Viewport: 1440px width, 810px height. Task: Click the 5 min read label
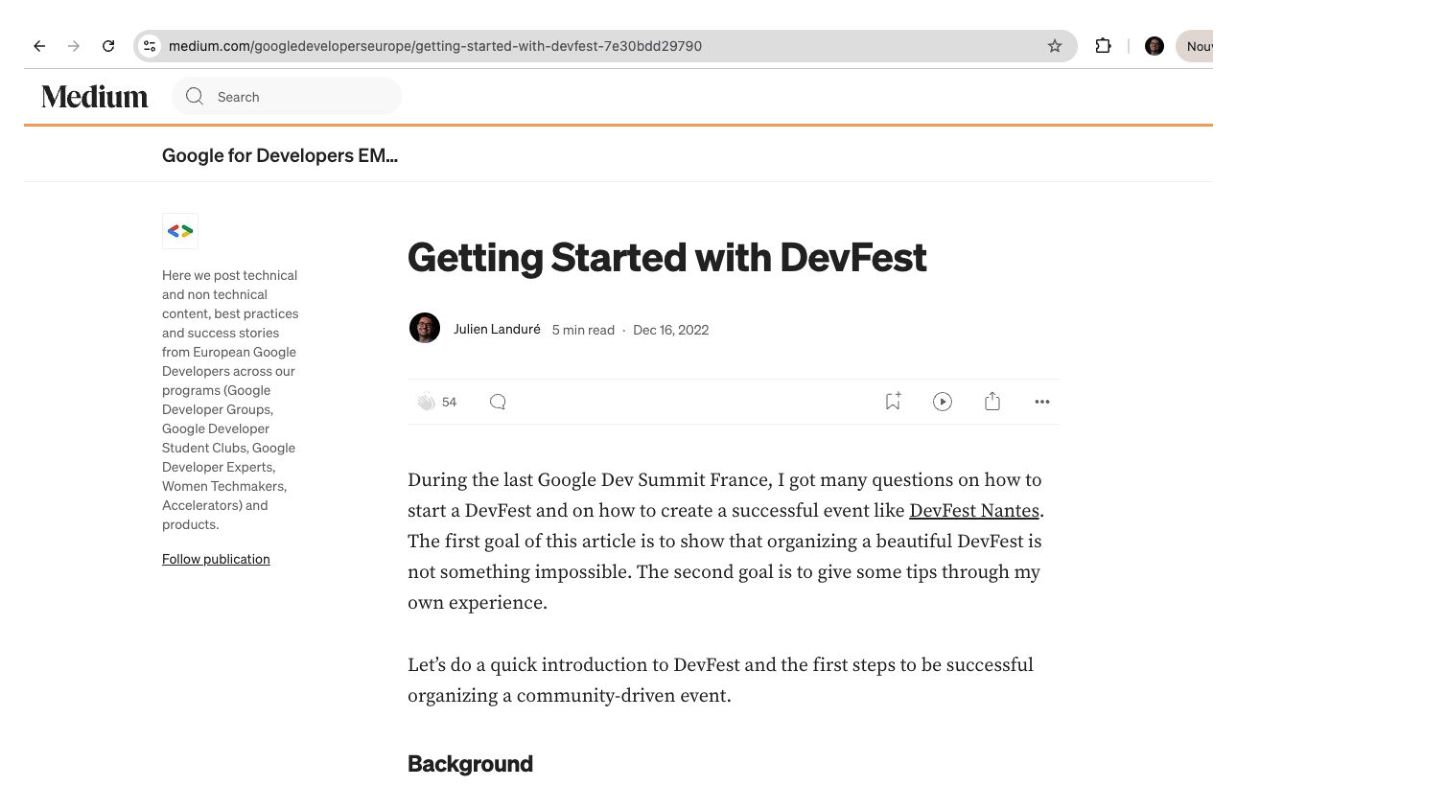coord(583,330)
